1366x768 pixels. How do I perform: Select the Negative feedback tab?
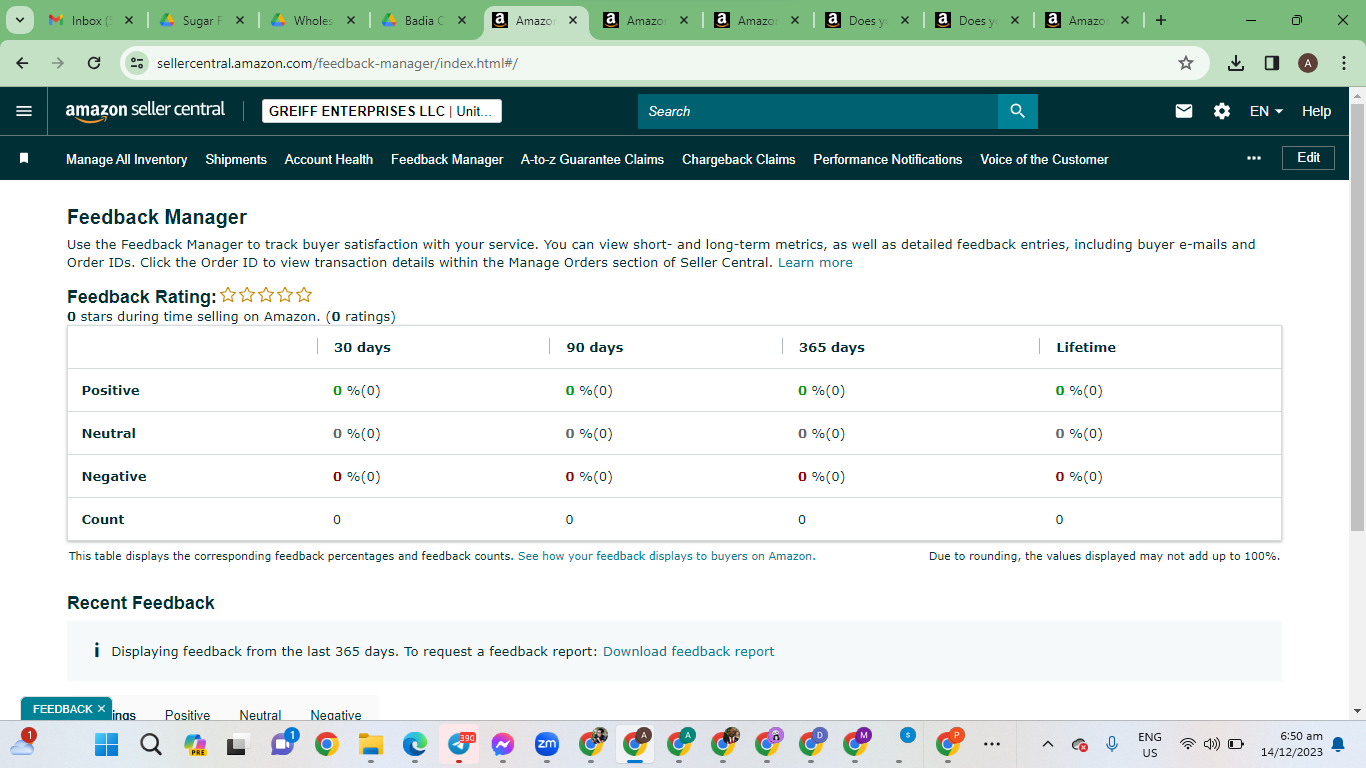(336, 715)
